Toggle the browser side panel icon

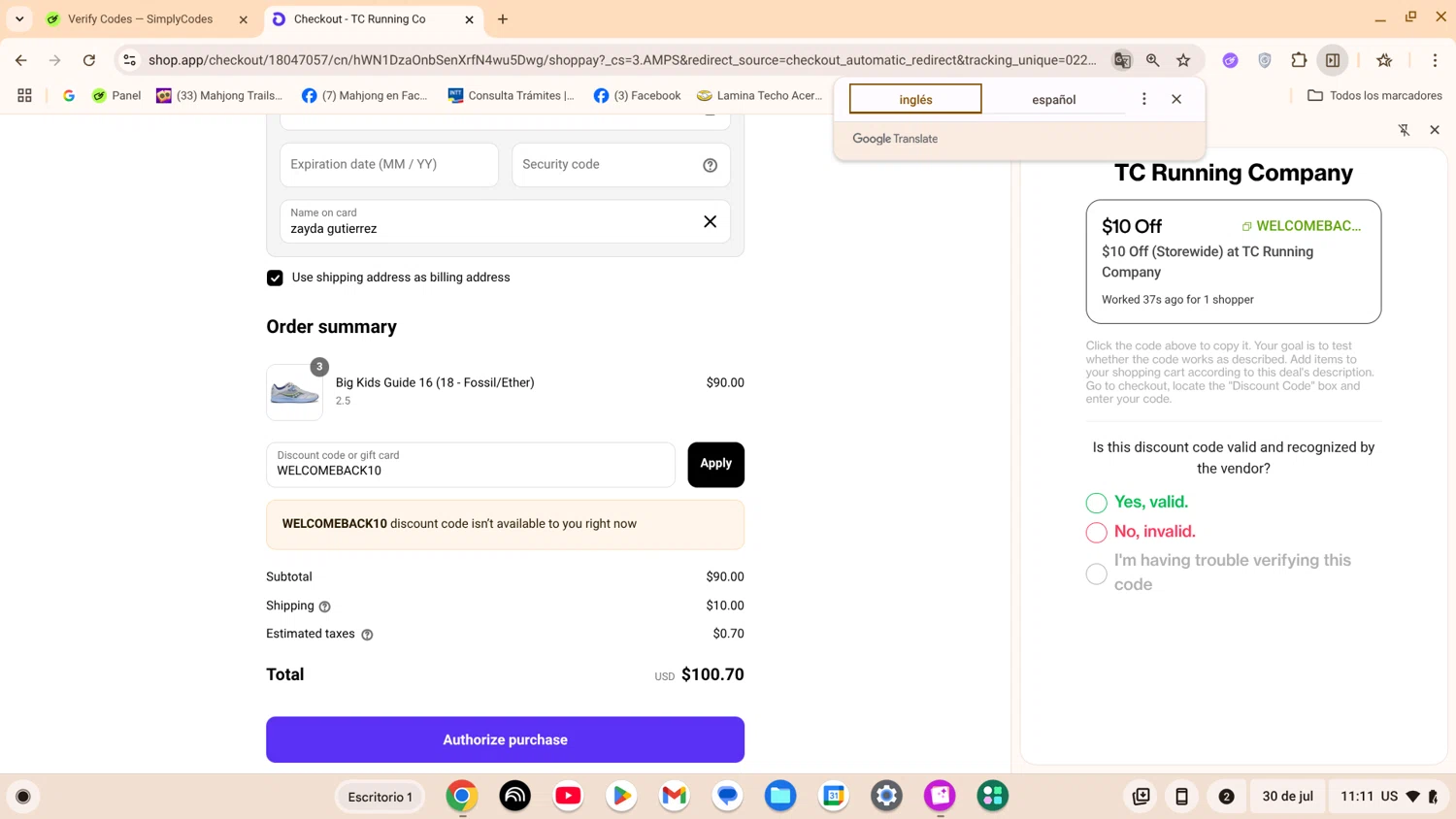1333,60
